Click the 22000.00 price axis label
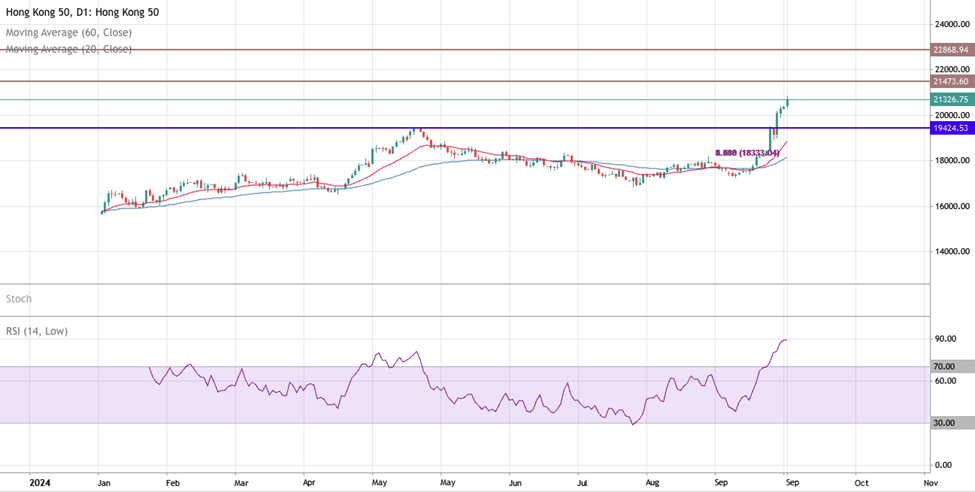The width and height of the screenshot is (975, 492). coord(951,69)
